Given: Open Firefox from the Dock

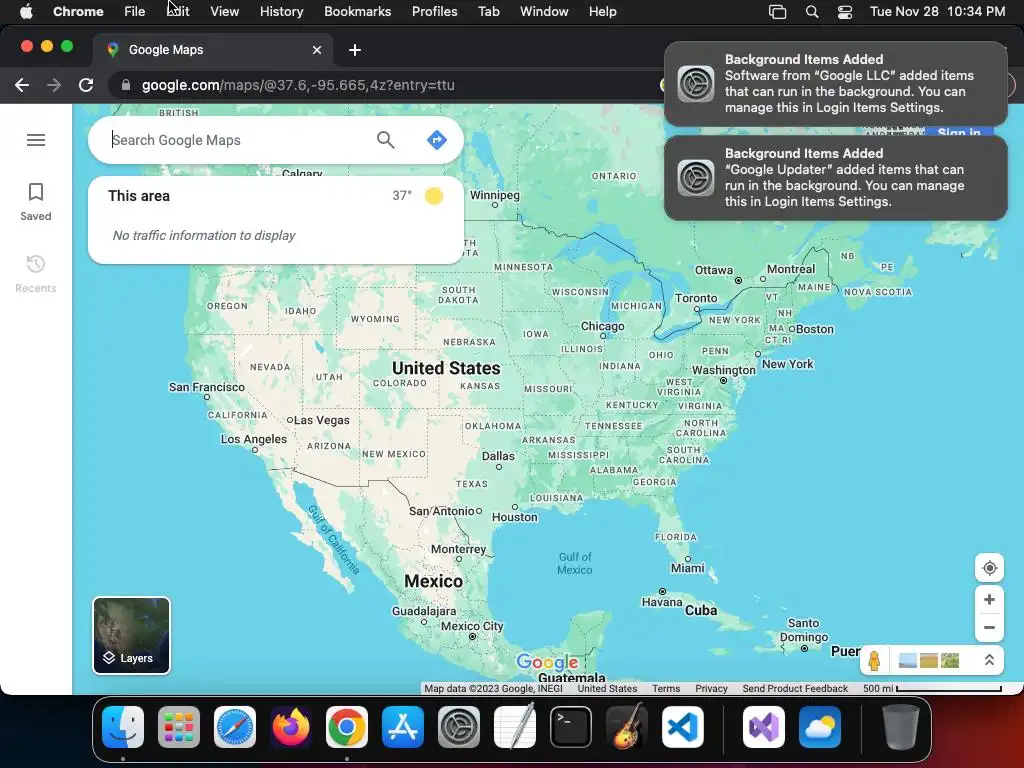Looking at the screenshot, I should (291, 727).
